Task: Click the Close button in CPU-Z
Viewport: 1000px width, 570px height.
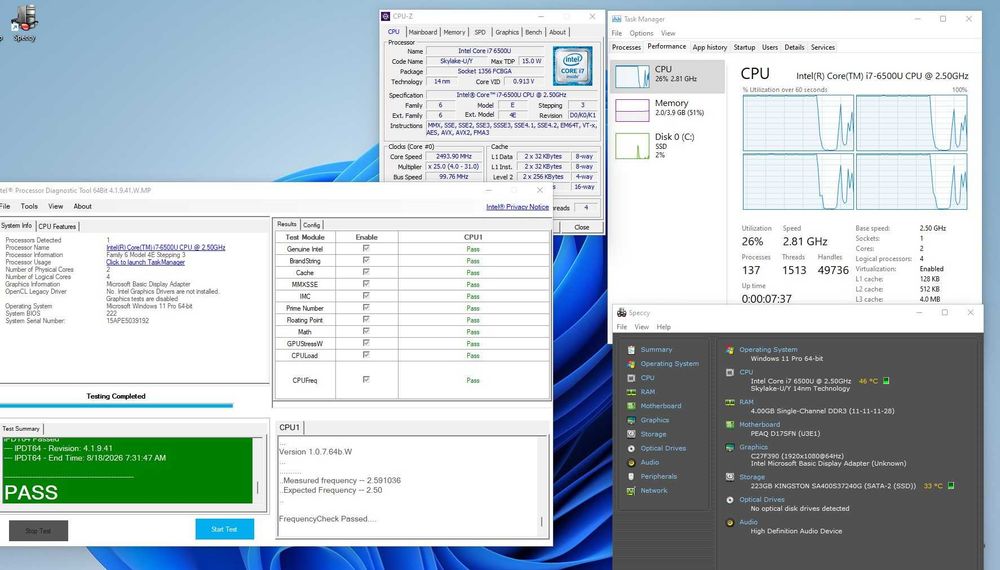Action: pyautogui.click(x=582, y=227)
